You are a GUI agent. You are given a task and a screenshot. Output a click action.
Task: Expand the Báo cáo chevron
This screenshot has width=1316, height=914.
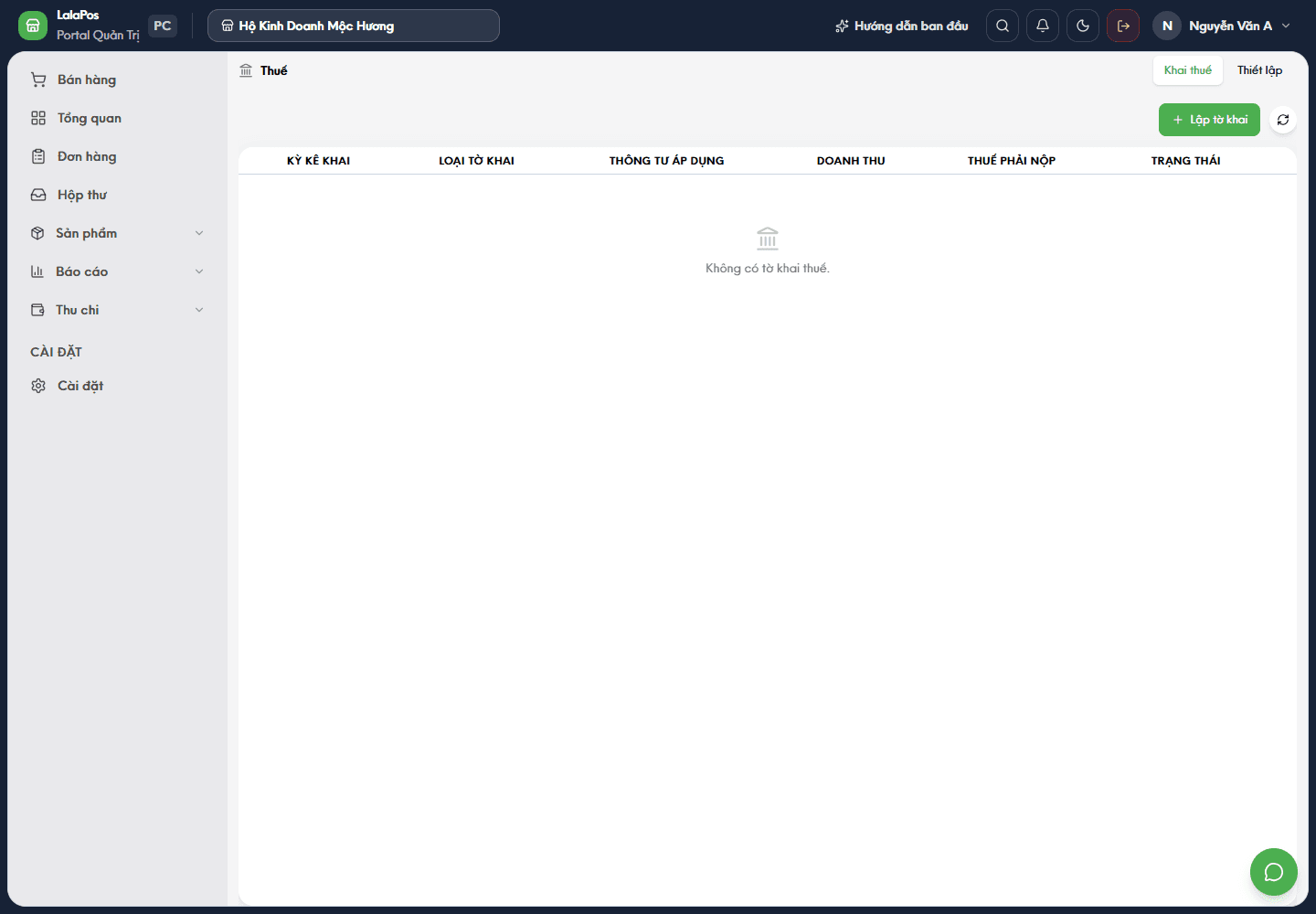coord(199,271)
